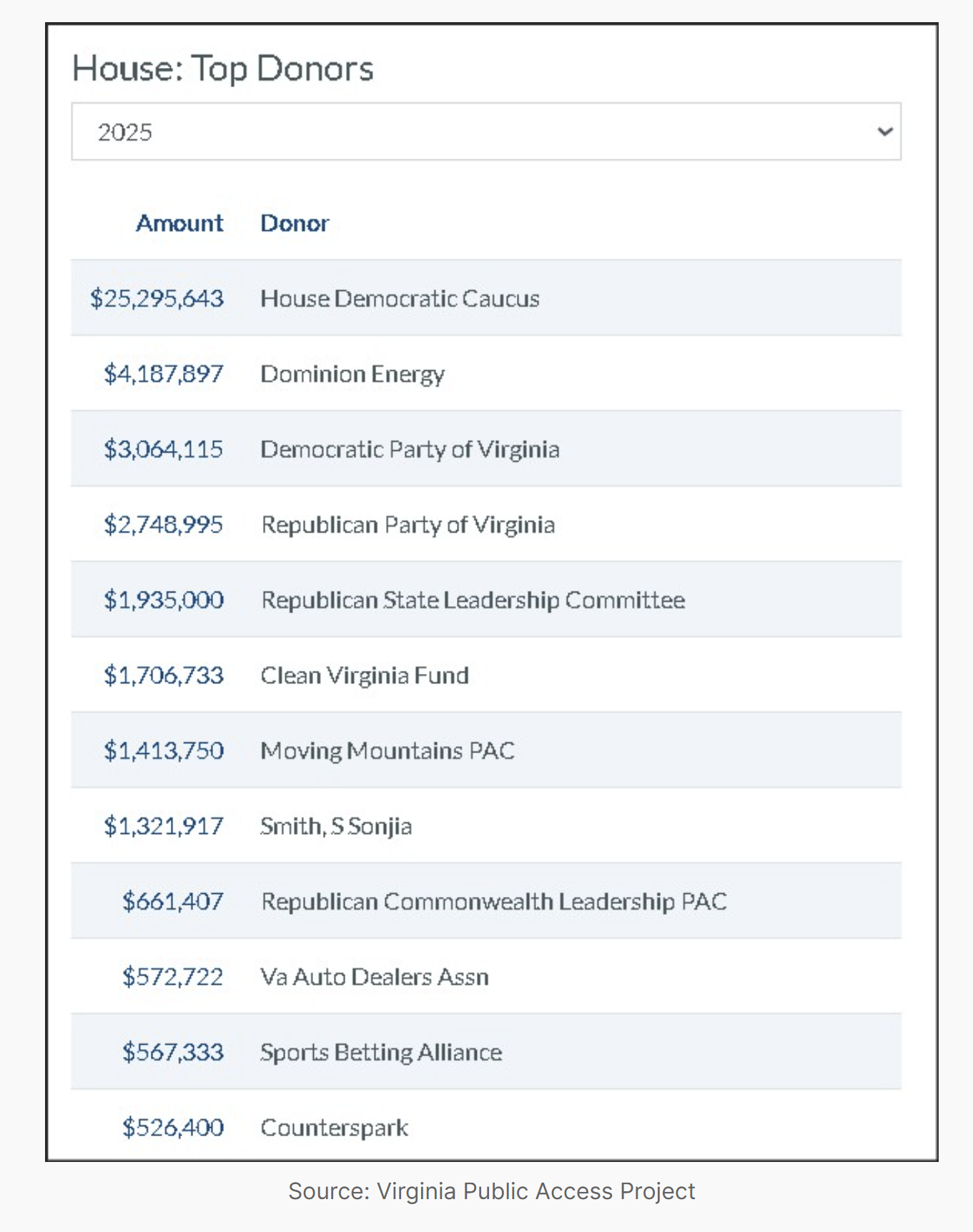
Task: Select Clean Virginia Fund donor
Action: [x=365, y=675]
